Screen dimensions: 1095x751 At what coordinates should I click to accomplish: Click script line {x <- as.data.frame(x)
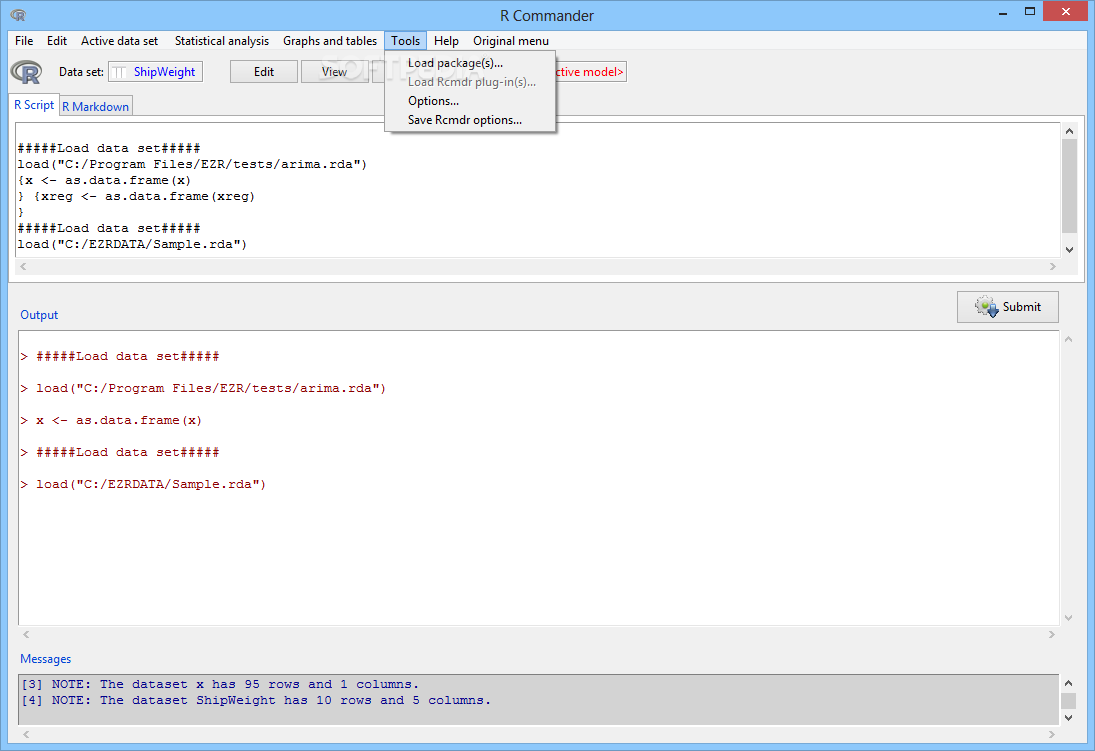[x=104, y=180]
